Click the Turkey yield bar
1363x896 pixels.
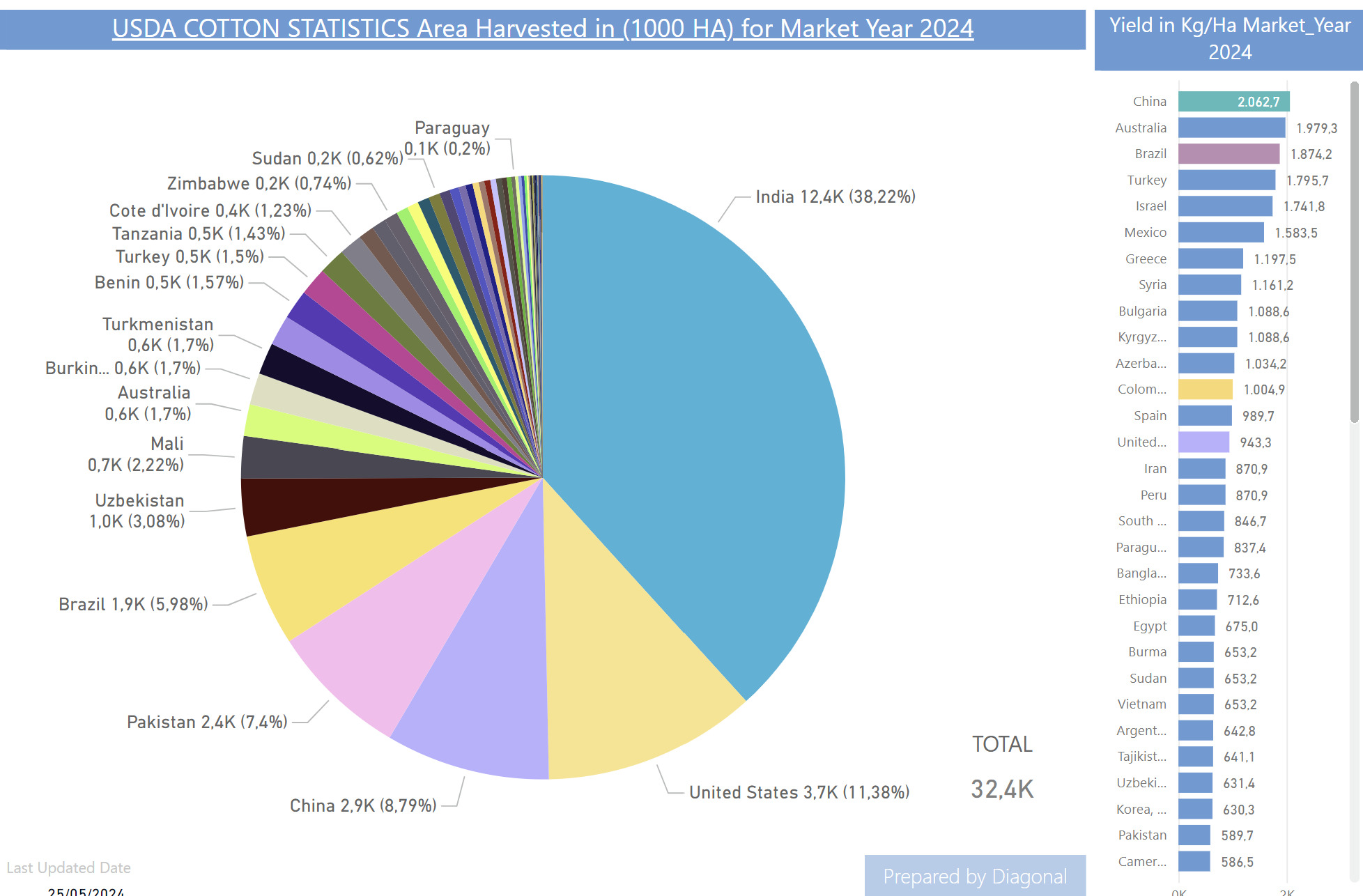coord(1226,180)
